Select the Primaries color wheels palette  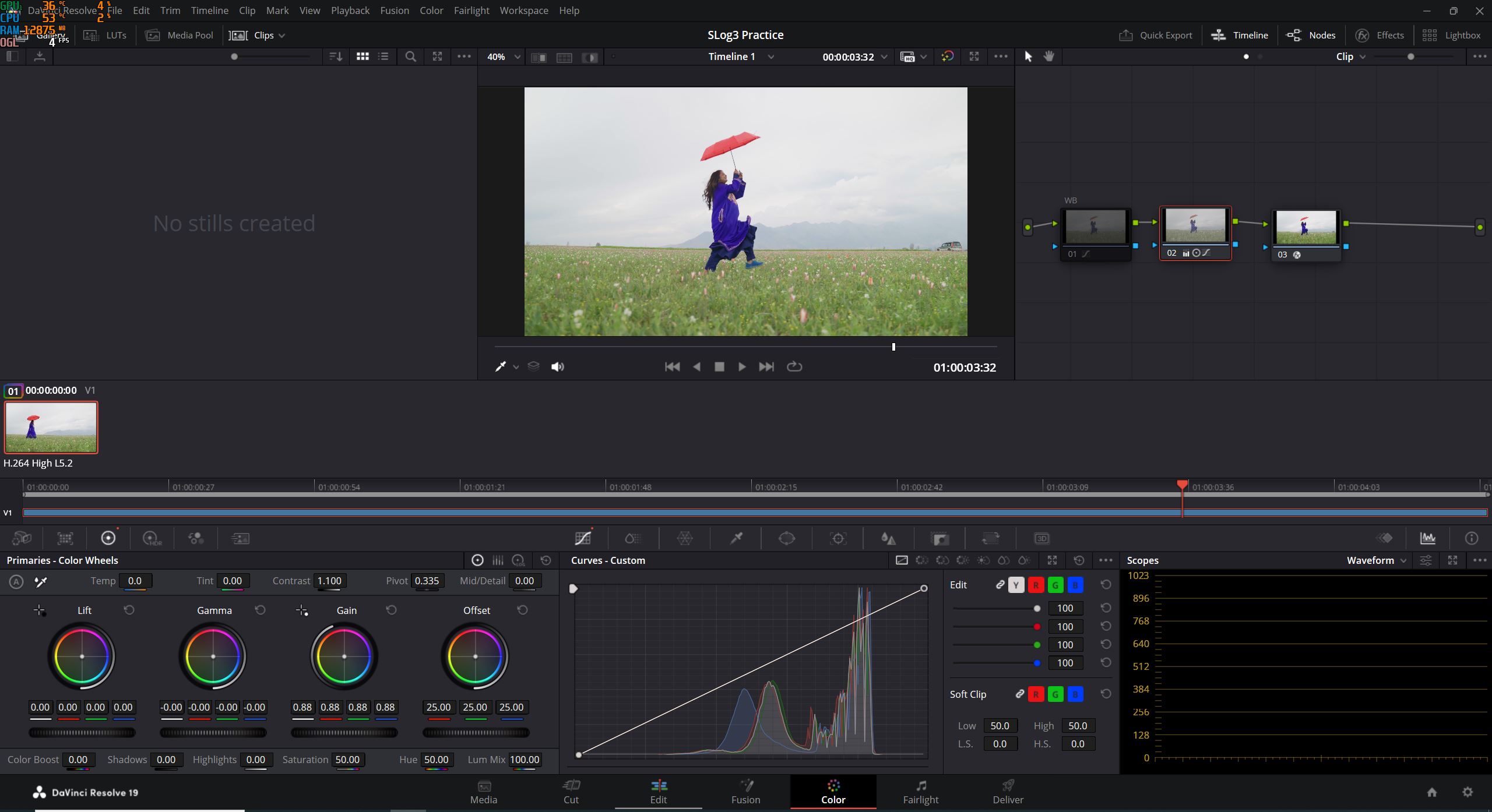click(x=108, y=538)
